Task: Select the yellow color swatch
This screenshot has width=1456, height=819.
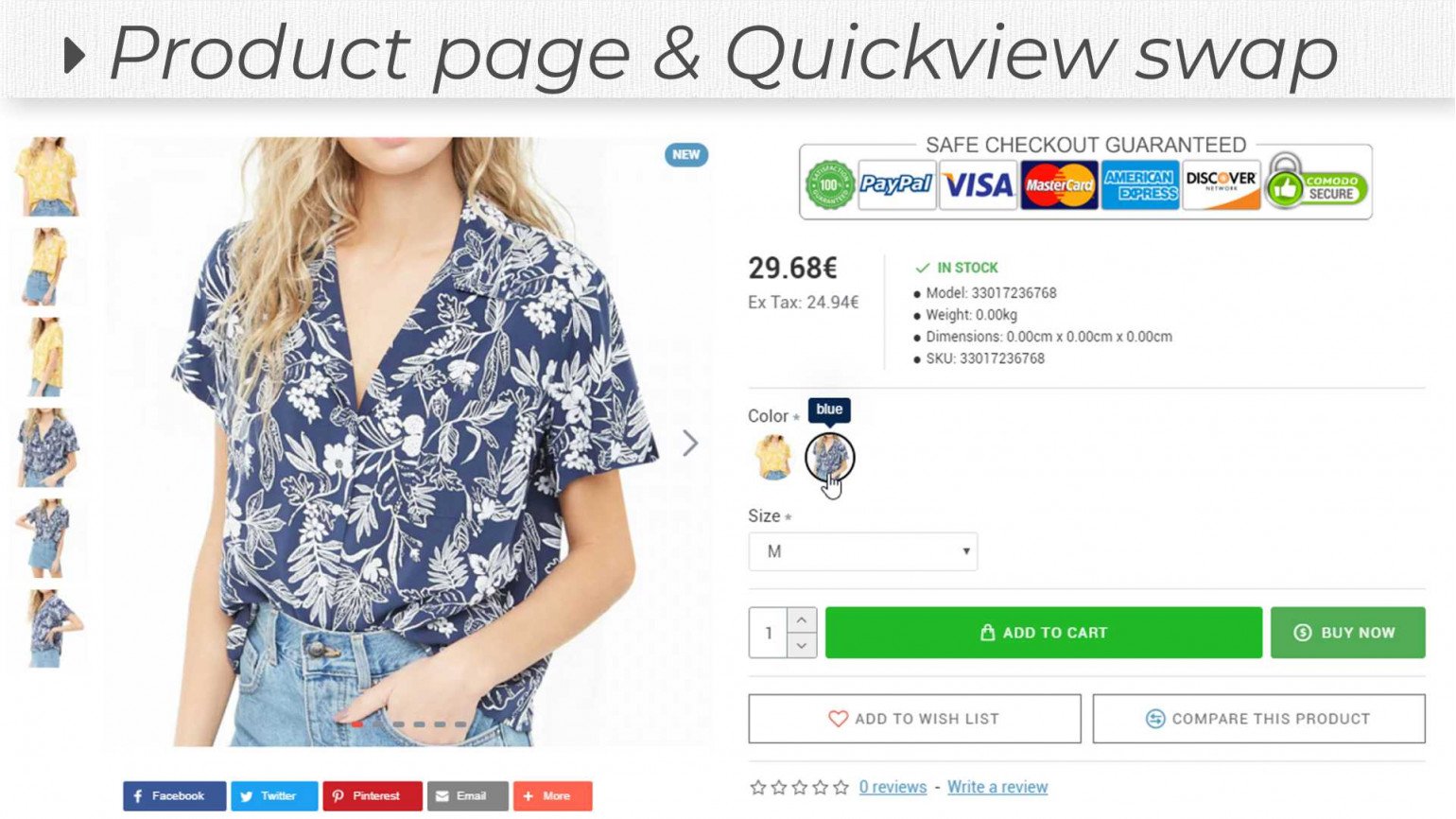Action: coord(773,457)
